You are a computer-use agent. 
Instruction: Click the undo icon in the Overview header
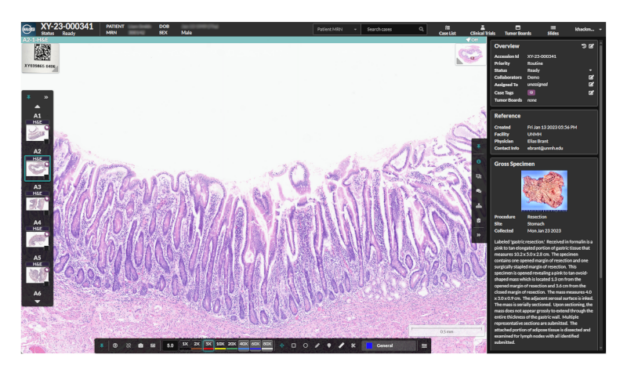584,46
